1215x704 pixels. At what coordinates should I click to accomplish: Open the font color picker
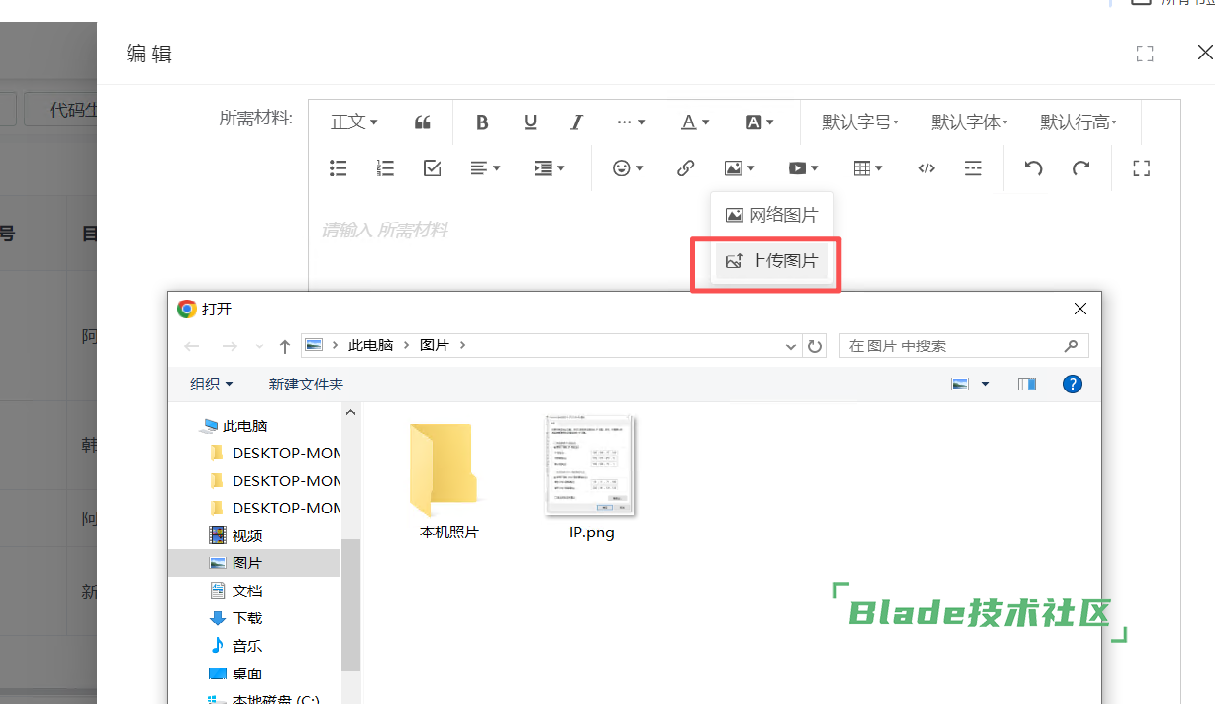click(x=694, y=122)
